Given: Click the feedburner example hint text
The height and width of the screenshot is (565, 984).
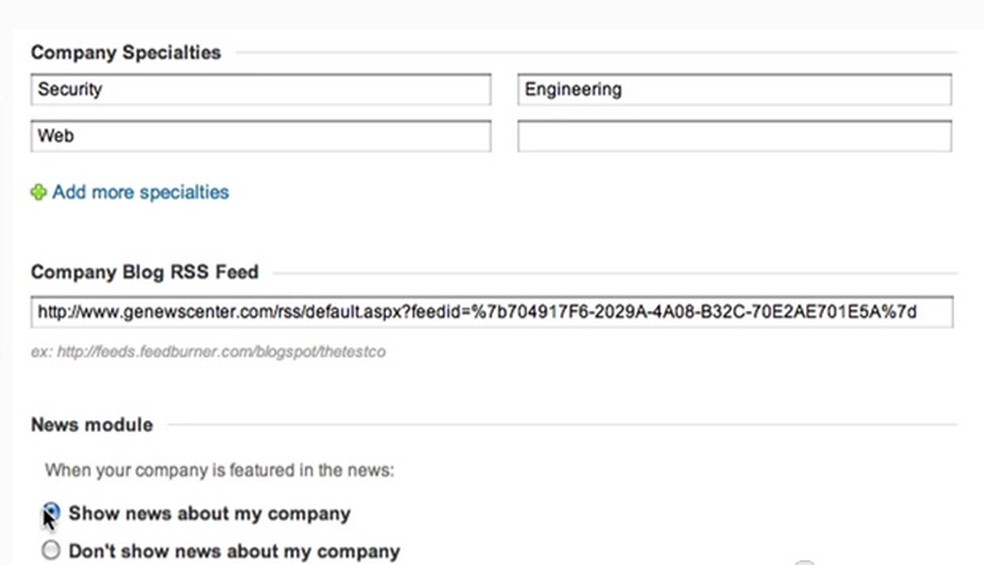Looking at the screenshot, I should tap(208, 351).
